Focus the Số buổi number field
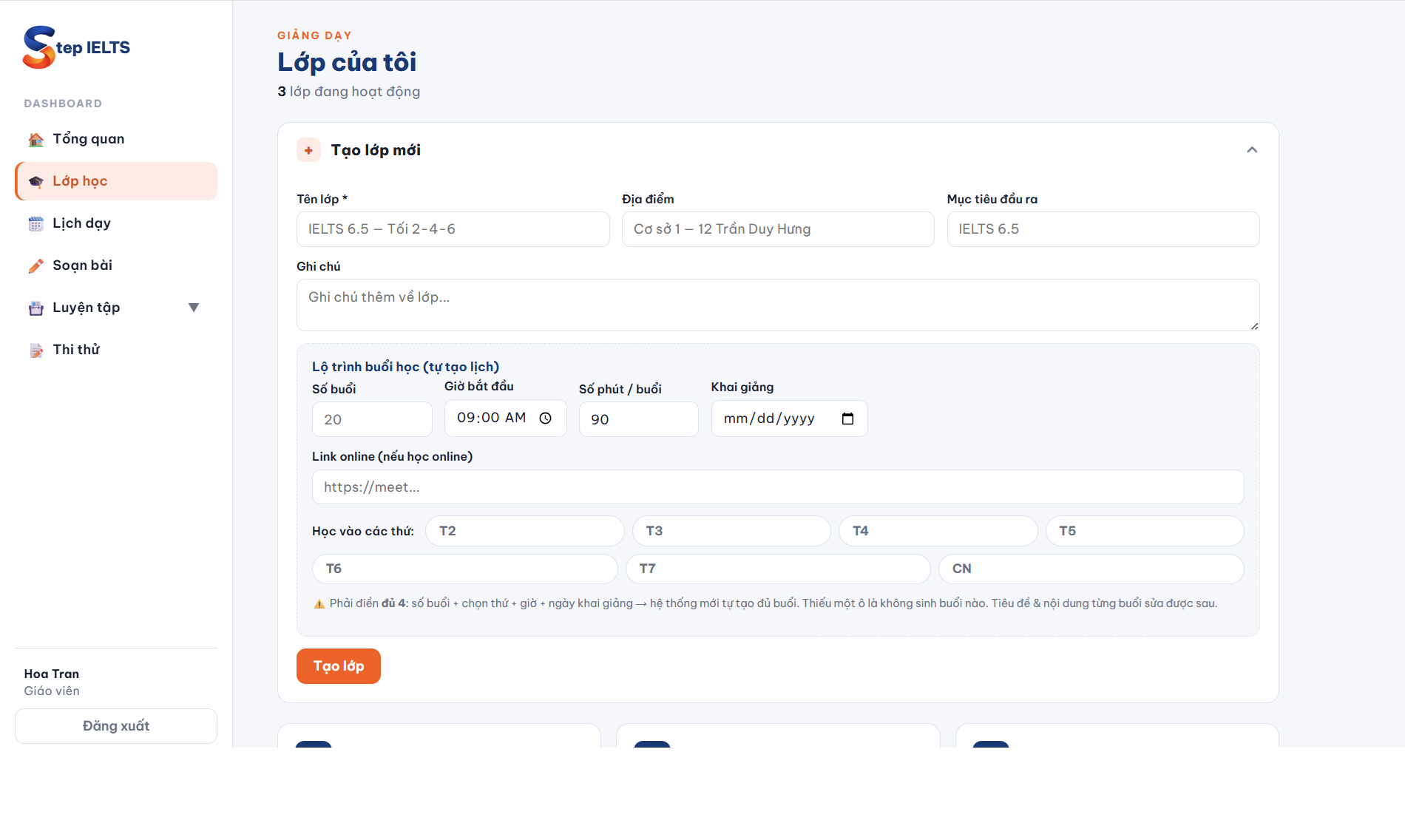The width and height of the screenshot is (1405, 840). [x=372, y=419]
